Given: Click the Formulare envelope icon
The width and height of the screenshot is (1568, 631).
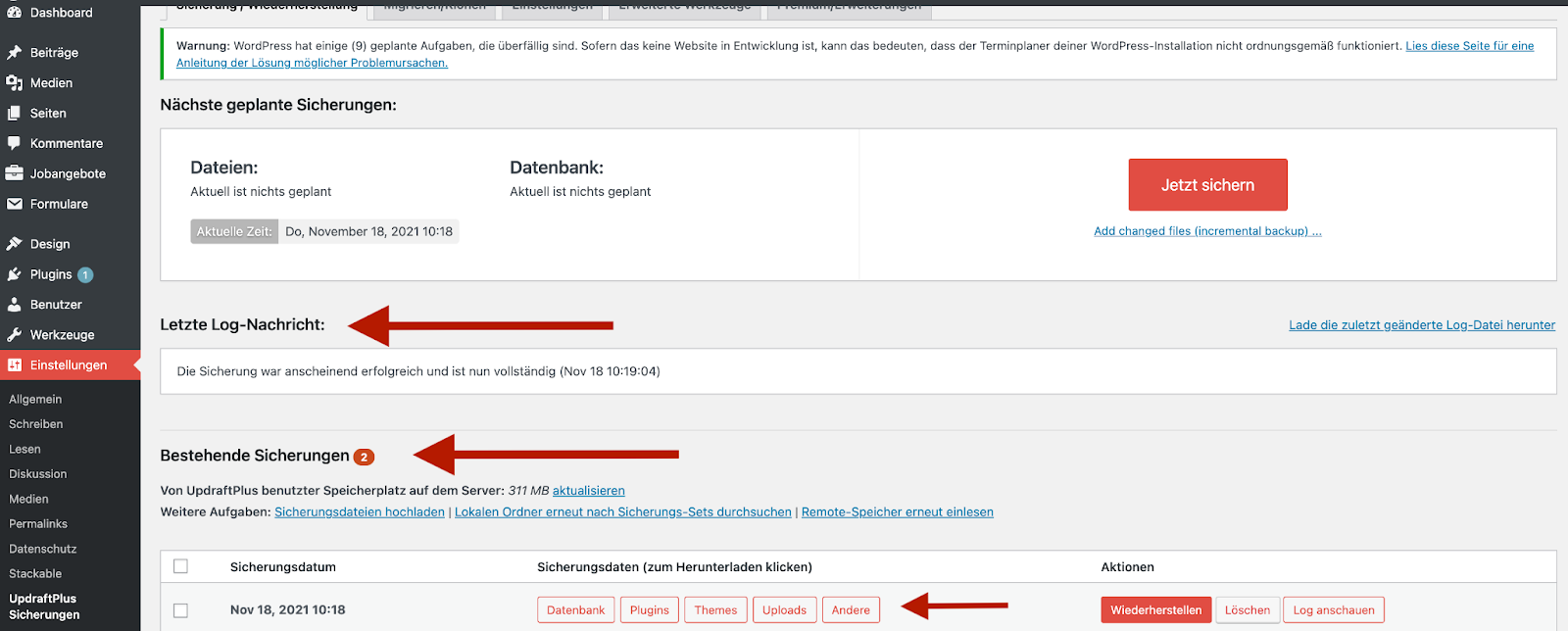Looking at the screenshot, I should point(15,204).
